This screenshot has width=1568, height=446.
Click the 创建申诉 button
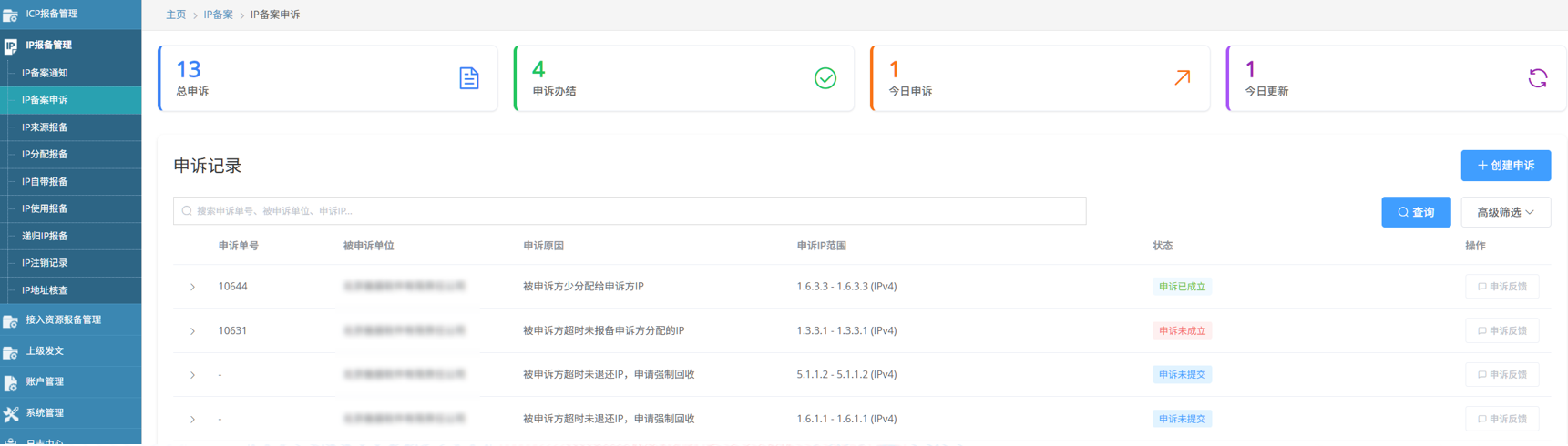(1505, 166)
